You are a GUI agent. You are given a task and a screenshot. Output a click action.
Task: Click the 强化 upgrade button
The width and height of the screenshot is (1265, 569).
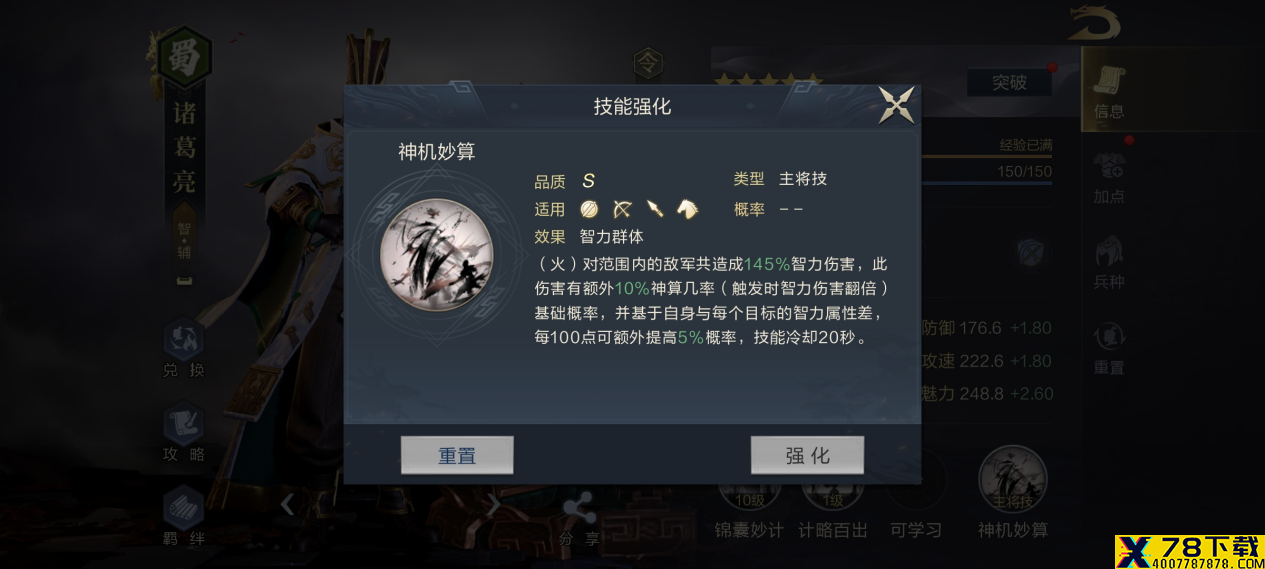(807, 455)
